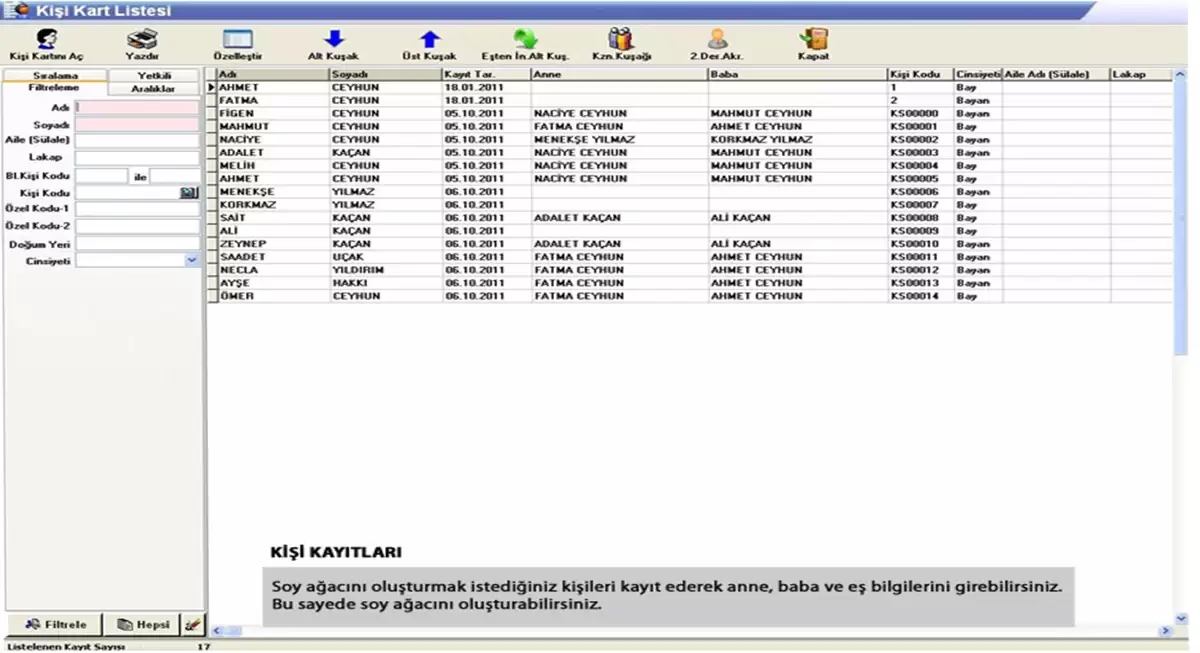Sort by the Soyadı column header
Screen dimensions: 1200x653
coord(384,75)
